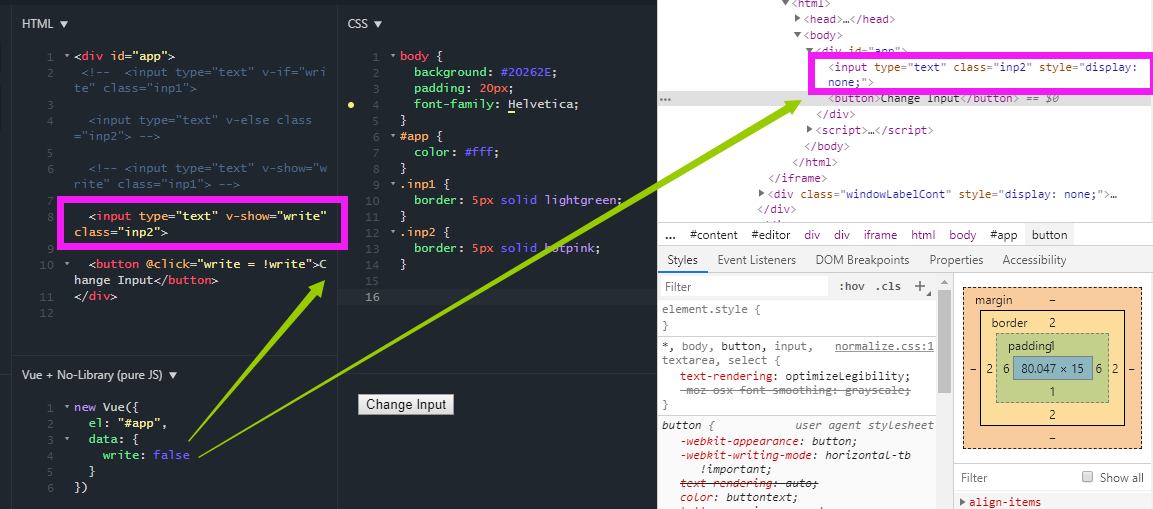Click the write: false line in JS editor
This screenshot has height=509, width=1153.
pos(146,455)
